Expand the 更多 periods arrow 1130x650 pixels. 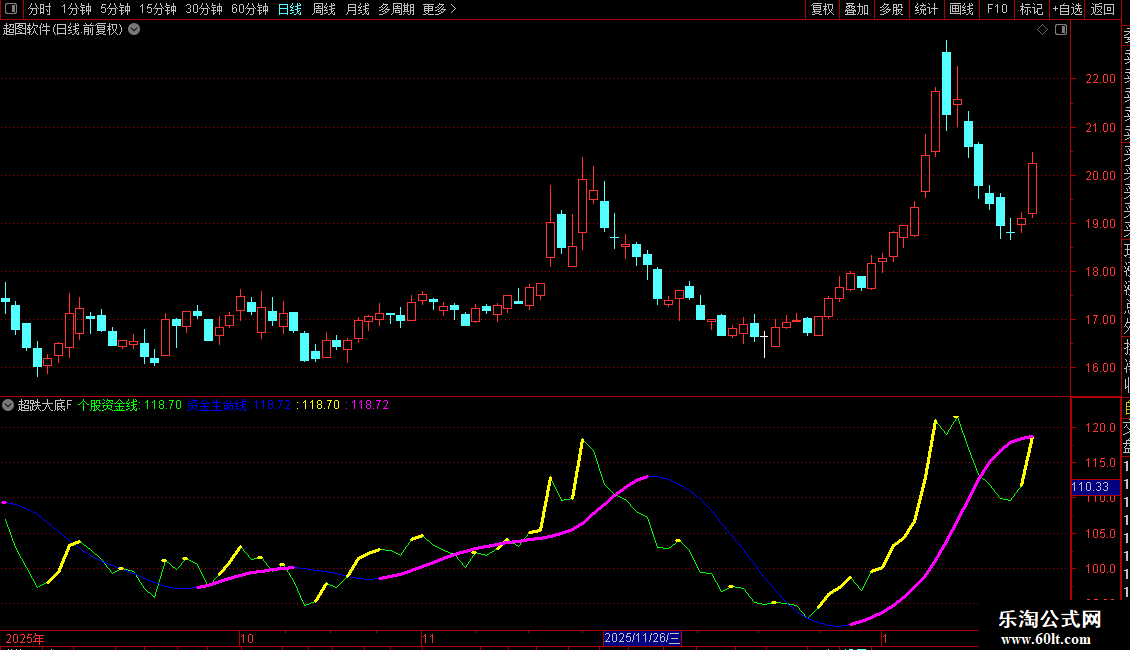pos(453,9)
